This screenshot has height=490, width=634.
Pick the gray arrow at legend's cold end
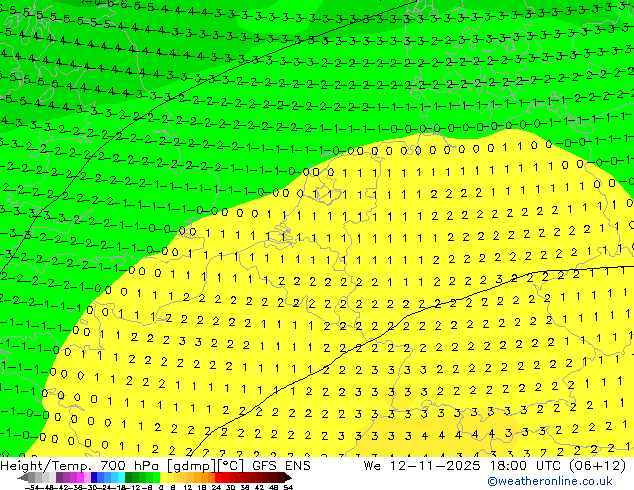click(23, 478)
